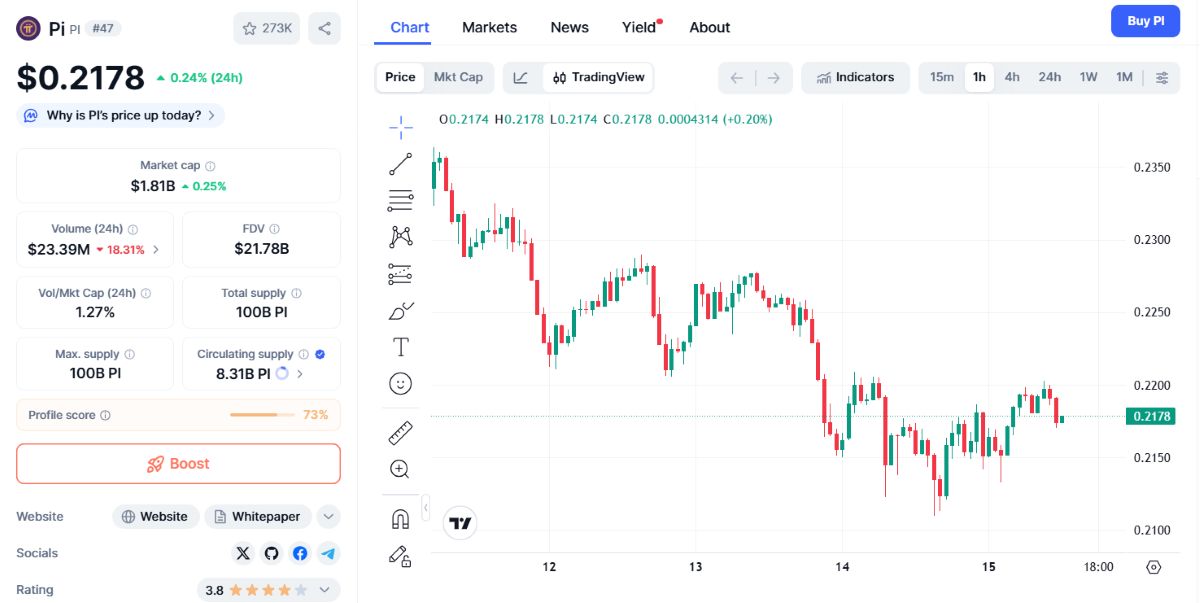Activate the zoom in tool

pyautogui.click(x=400, y=469)
